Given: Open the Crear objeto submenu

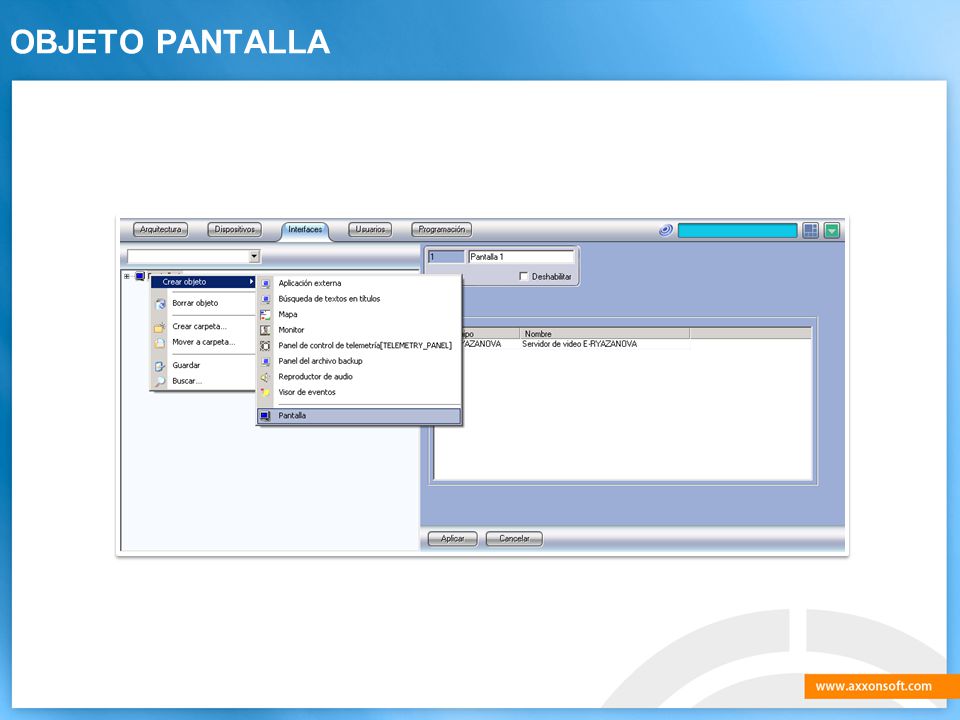Looking at the screenshot, I should (203, 282).
